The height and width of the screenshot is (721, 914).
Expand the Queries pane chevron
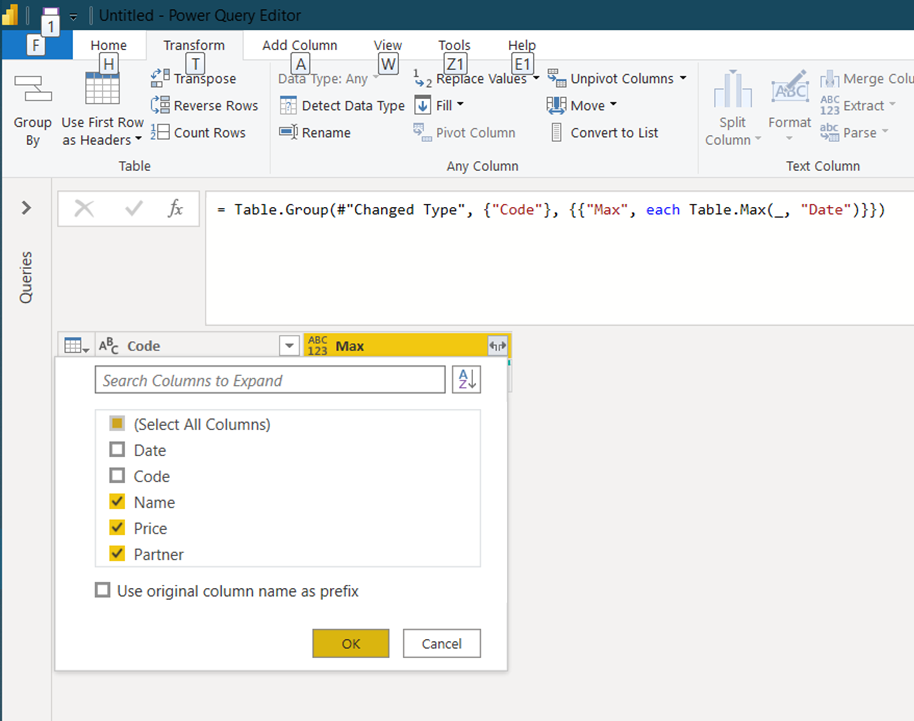pyautogui.click(x=26, y=208)
